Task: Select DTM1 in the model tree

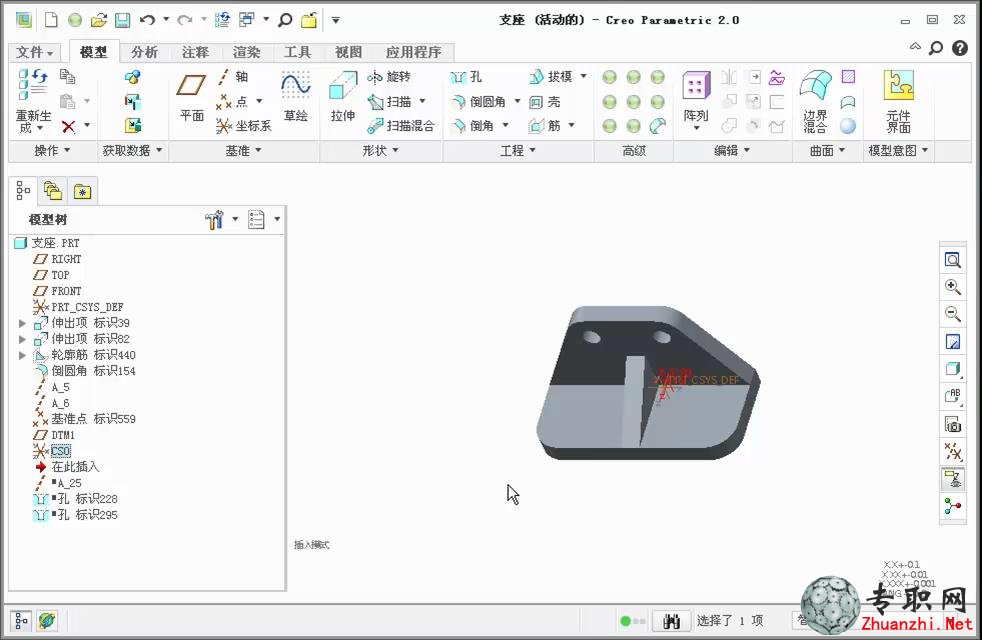Action: coord(63,435)
